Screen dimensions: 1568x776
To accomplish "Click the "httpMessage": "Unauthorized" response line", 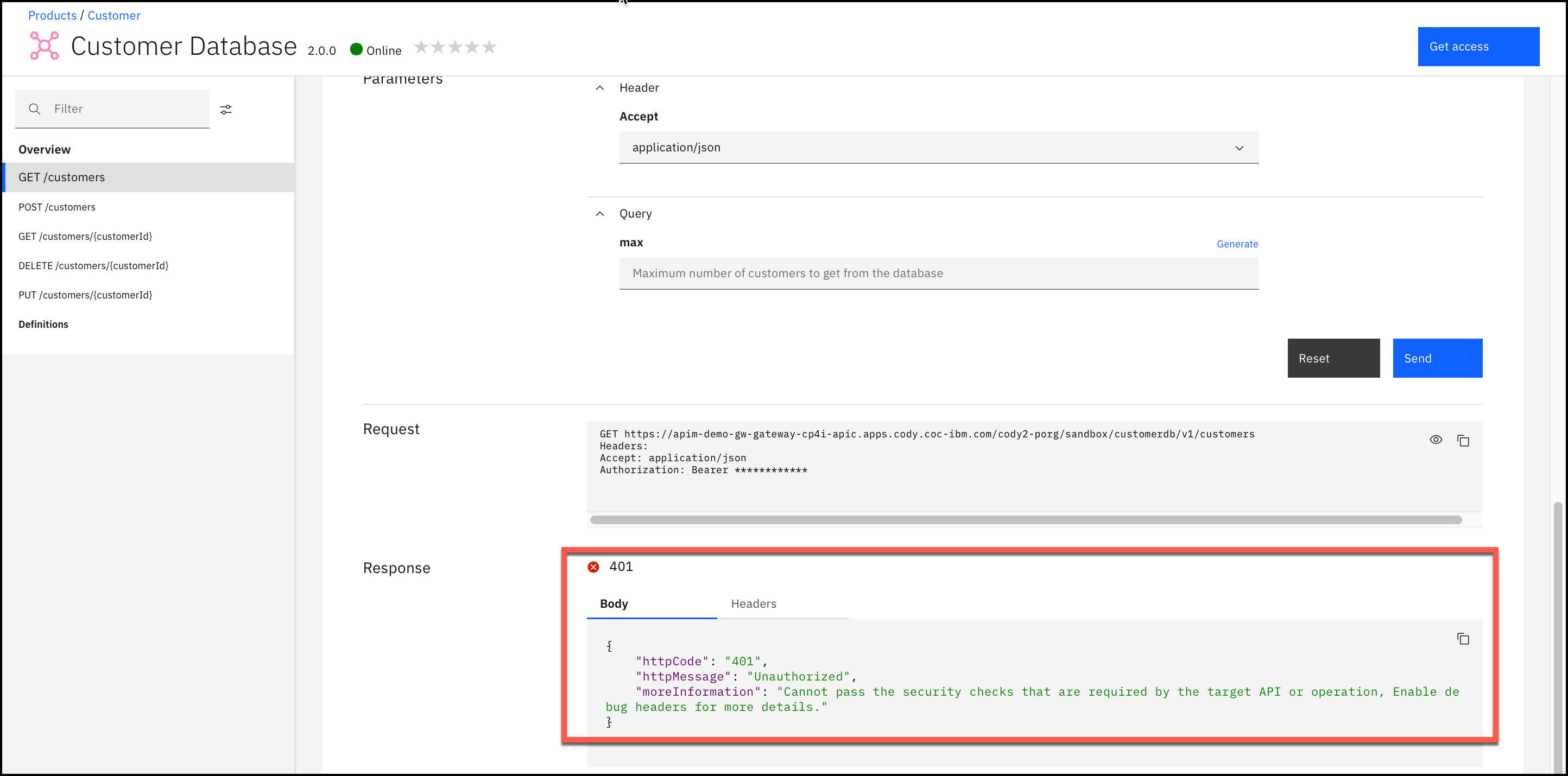I will 746,676.
